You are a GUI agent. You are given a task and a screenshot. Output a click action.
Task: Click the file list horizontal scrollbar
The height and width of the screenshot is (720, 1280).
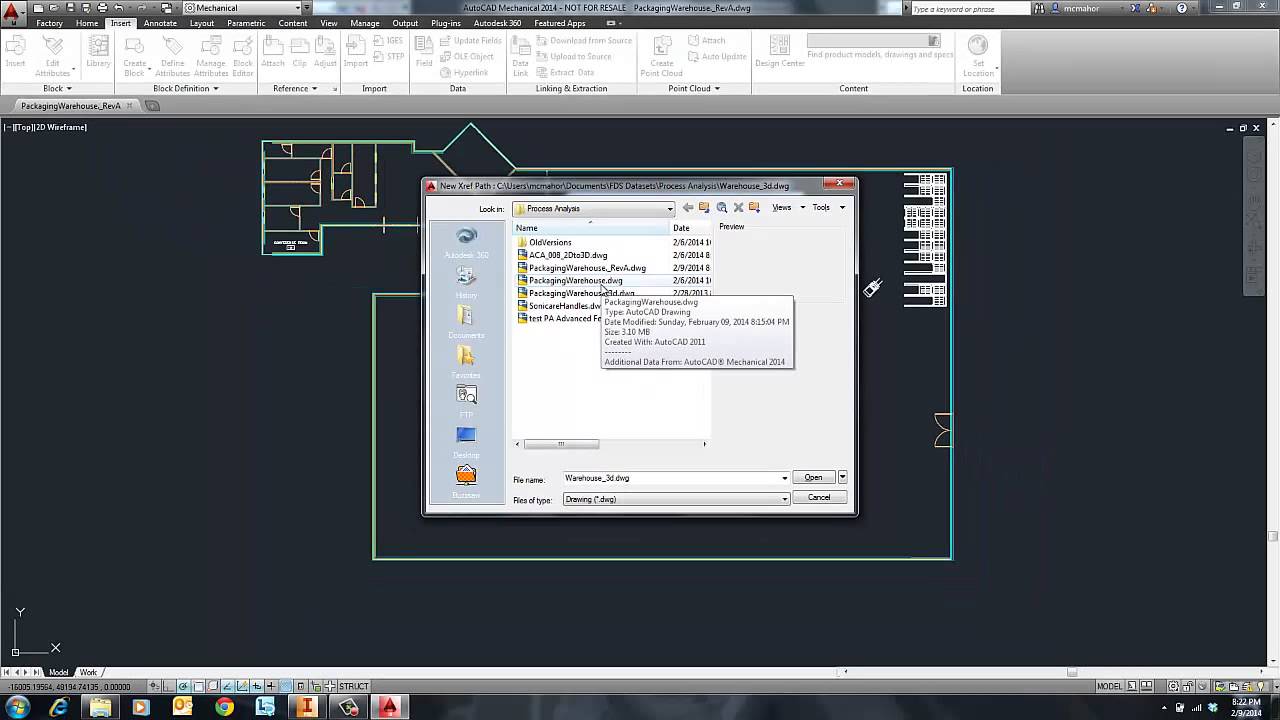[x=561, y=444]
